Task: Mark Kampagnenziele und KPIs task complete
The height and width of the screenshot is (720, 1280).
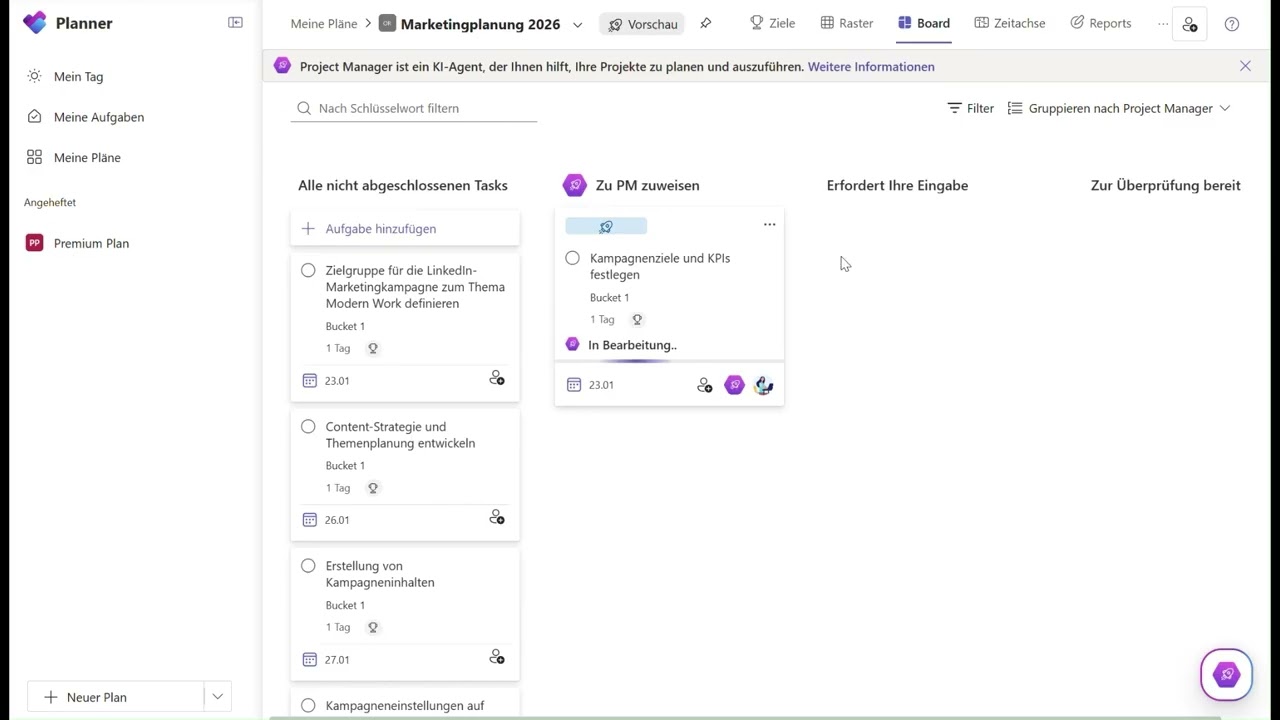Action: pyautogui.click(x=572, y=258)
